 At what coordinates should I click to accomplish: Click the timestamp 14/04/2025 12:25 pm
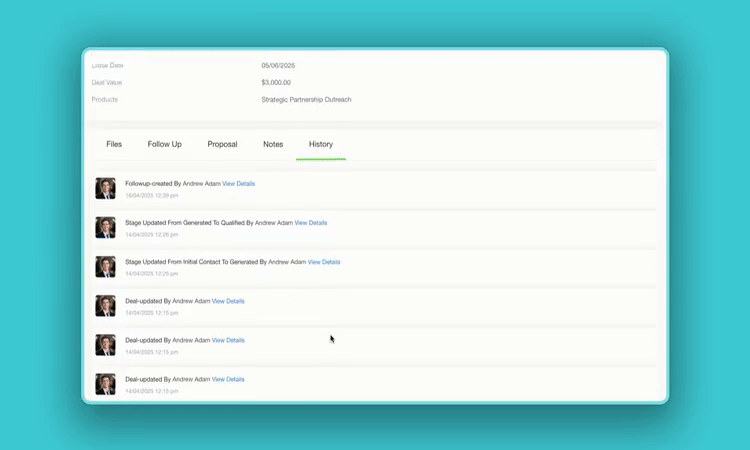pyautogui.click(x=152, y=274)
